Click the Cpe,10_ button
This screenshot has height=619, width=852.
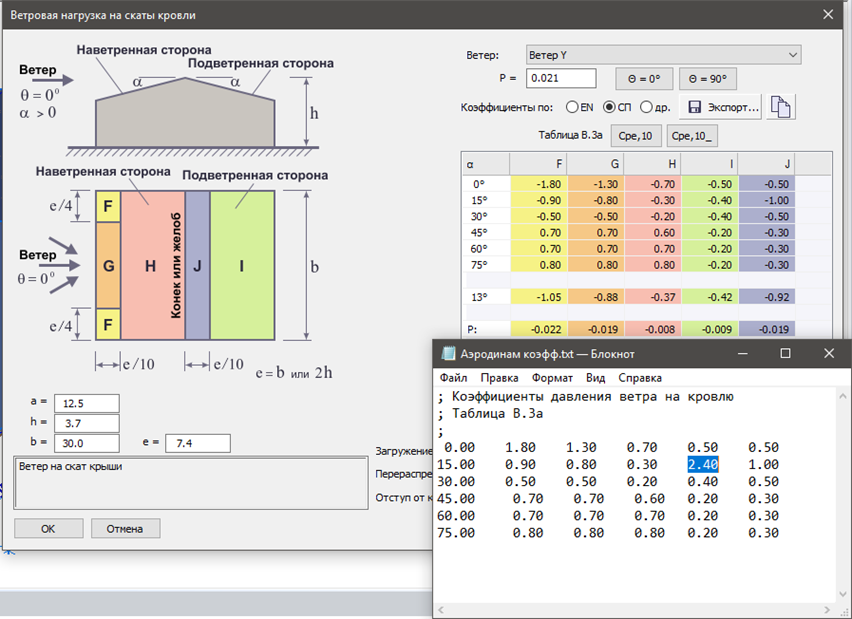tap(692, 136)
